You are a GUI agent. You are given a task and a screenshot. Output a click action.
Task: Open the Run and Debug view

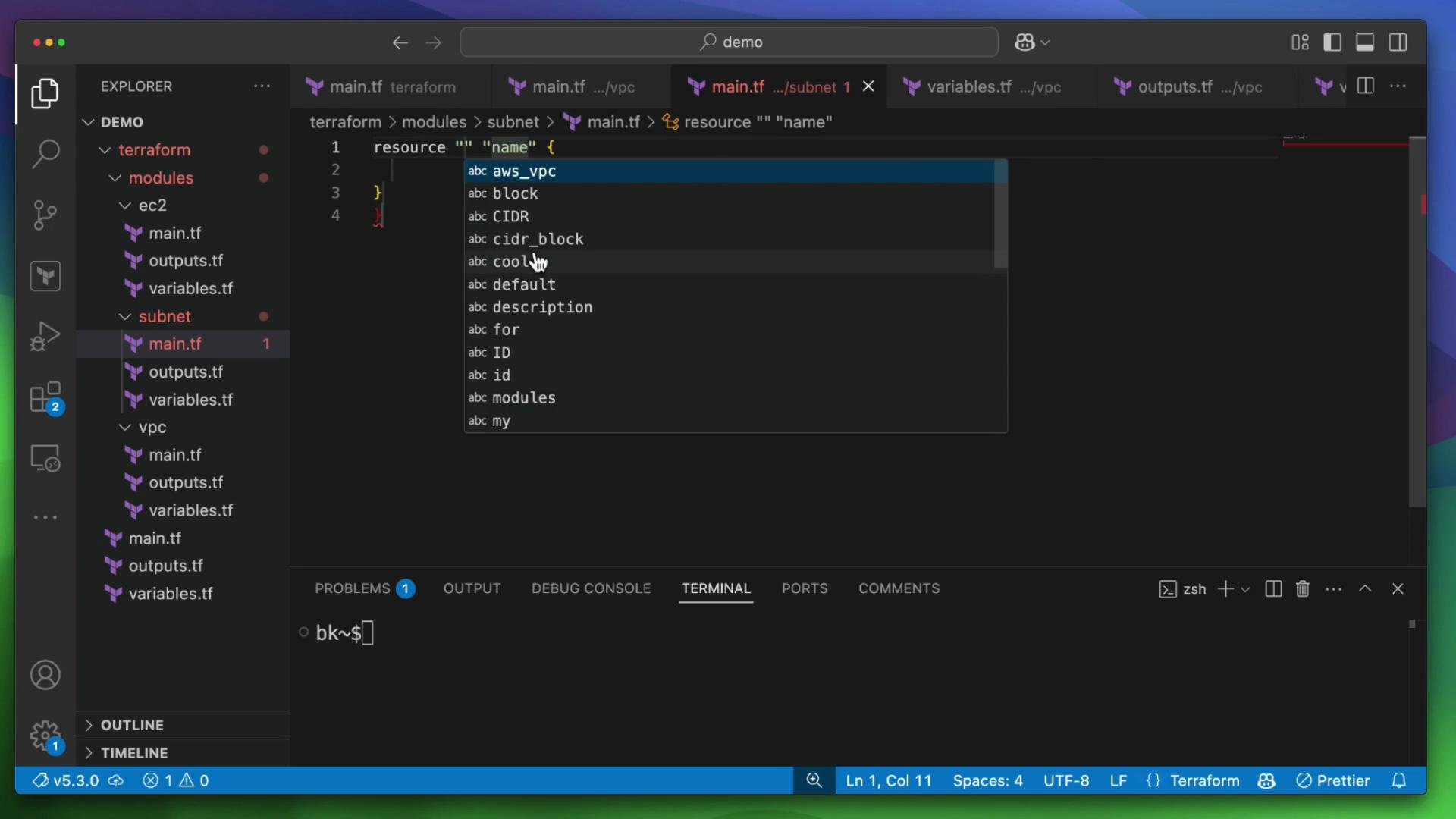(45, 336)
